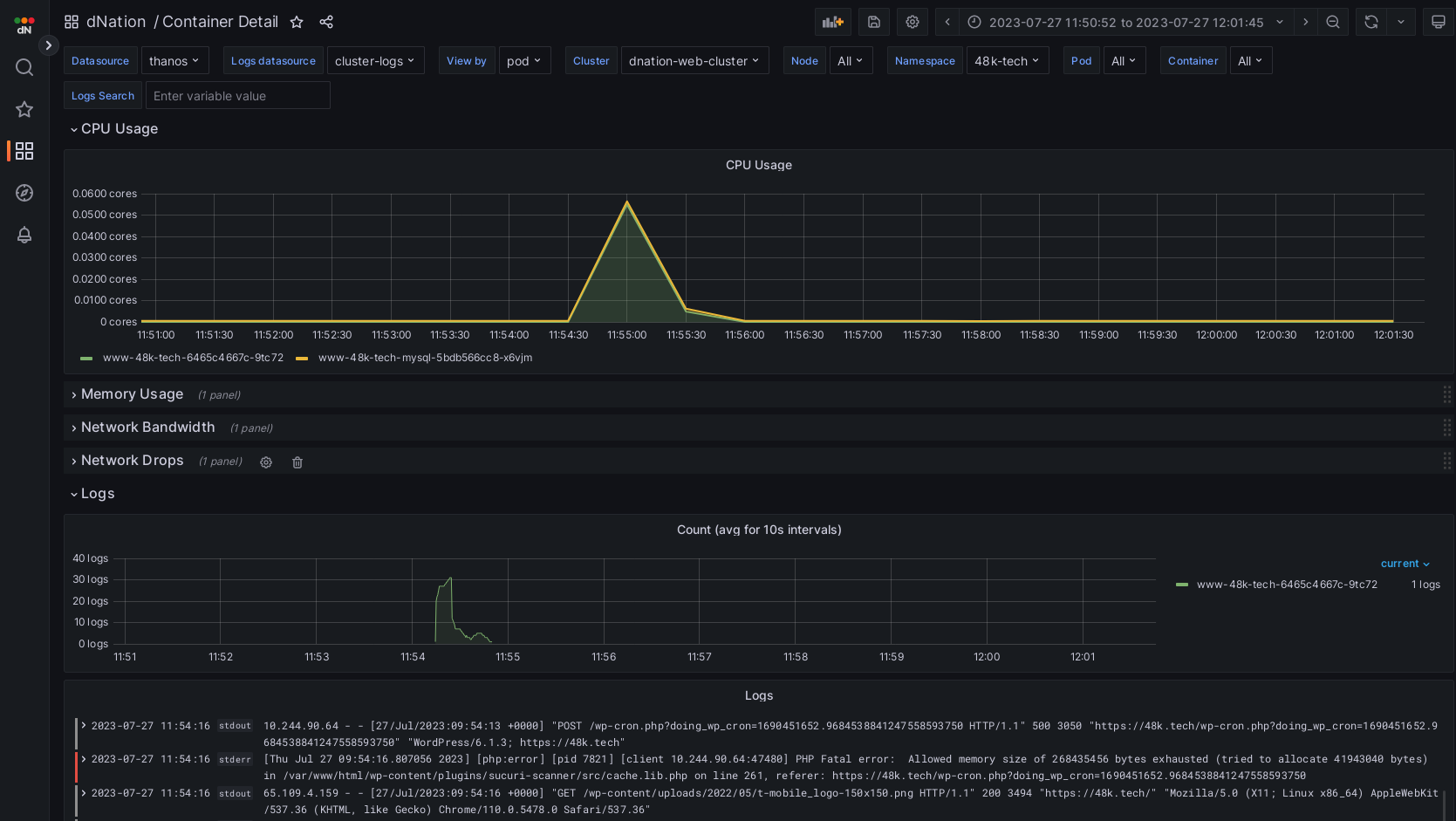The width and height of the screenshot is (1456, 821).
Task: Share dashboard using share icon
Action: pos(326,22)
